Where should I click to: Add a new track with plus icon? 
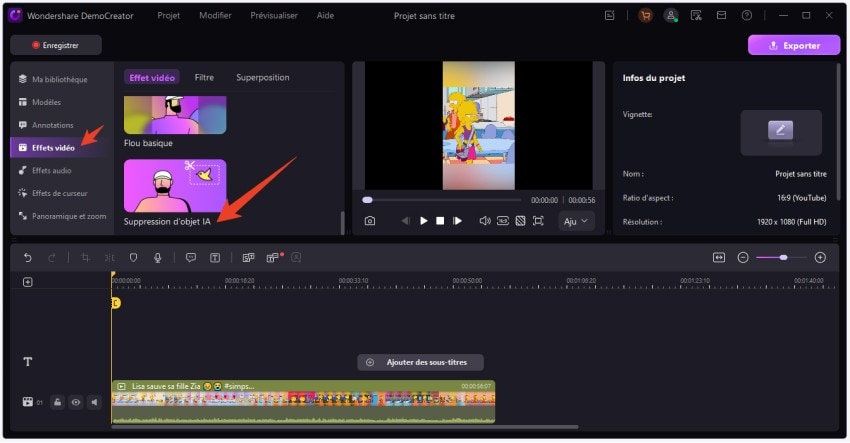tap(28, 282)
